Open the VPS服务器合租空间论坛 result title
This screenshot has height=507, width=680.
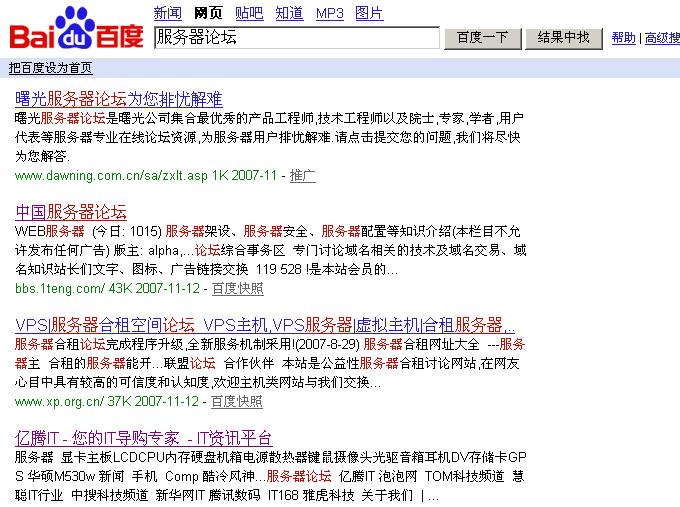265,325
